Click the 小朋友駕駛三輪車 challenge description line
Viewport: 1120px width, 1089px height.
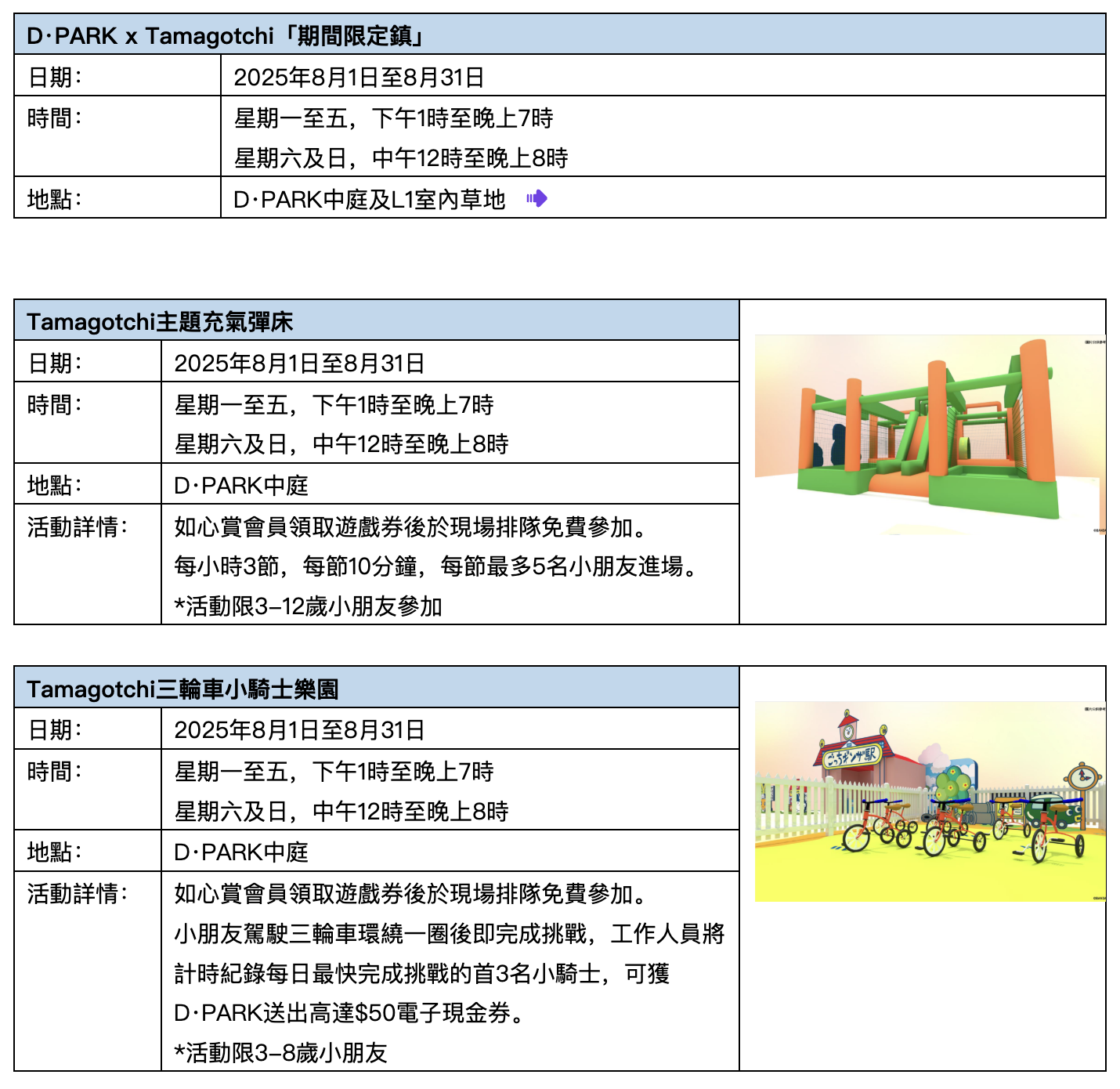tap(449, 933)
